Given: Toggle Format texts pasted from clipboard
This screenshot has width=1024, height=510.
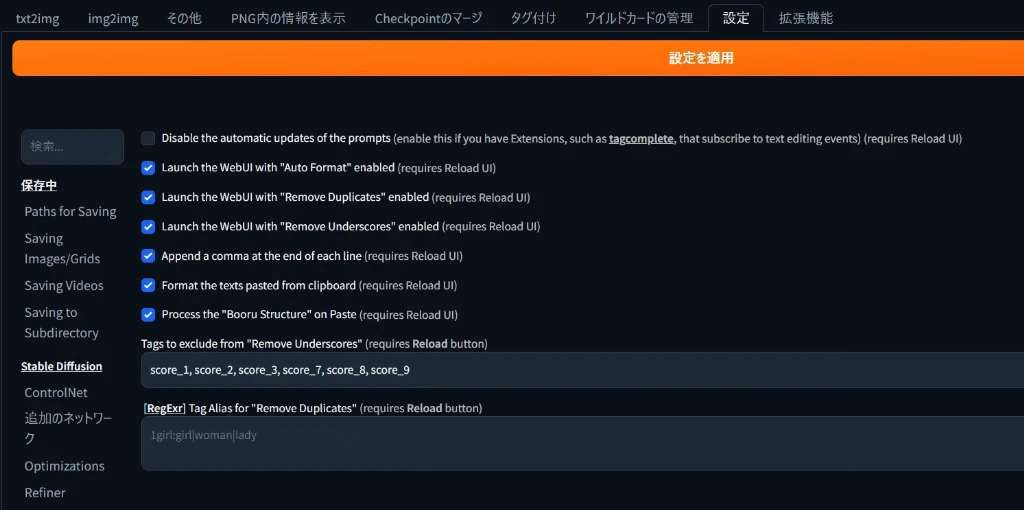Looking at the screenshot, I should (148, 285).
